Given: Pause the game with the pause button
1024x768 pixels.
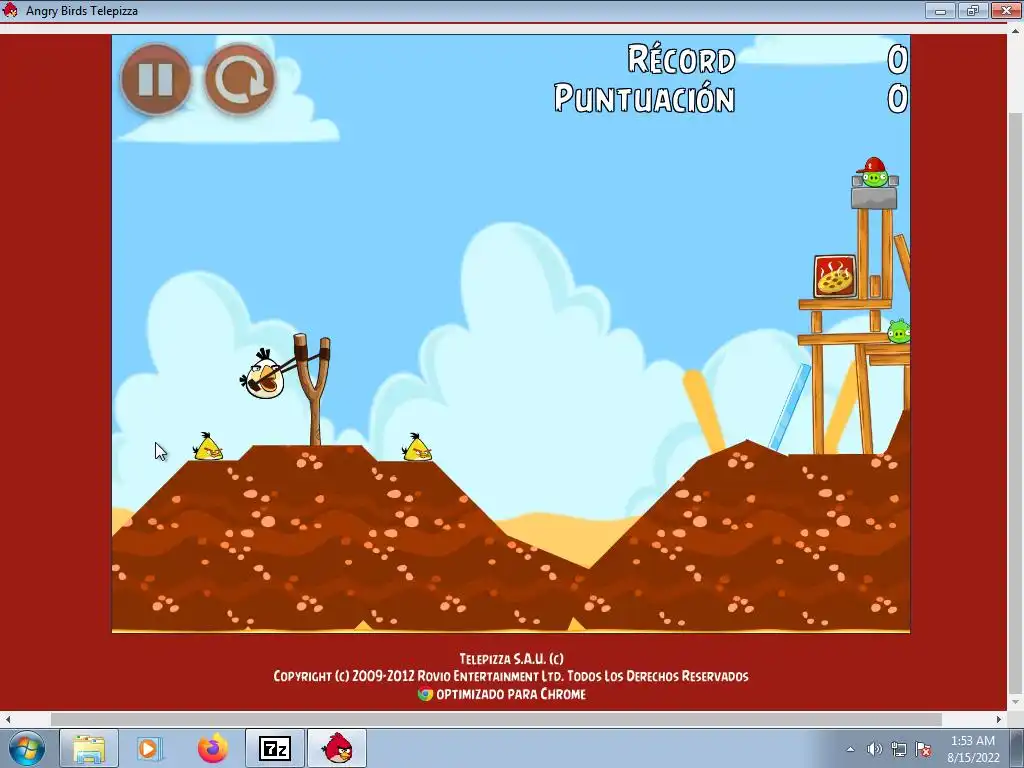Looking at the screenshot, I should click(155, 80).
